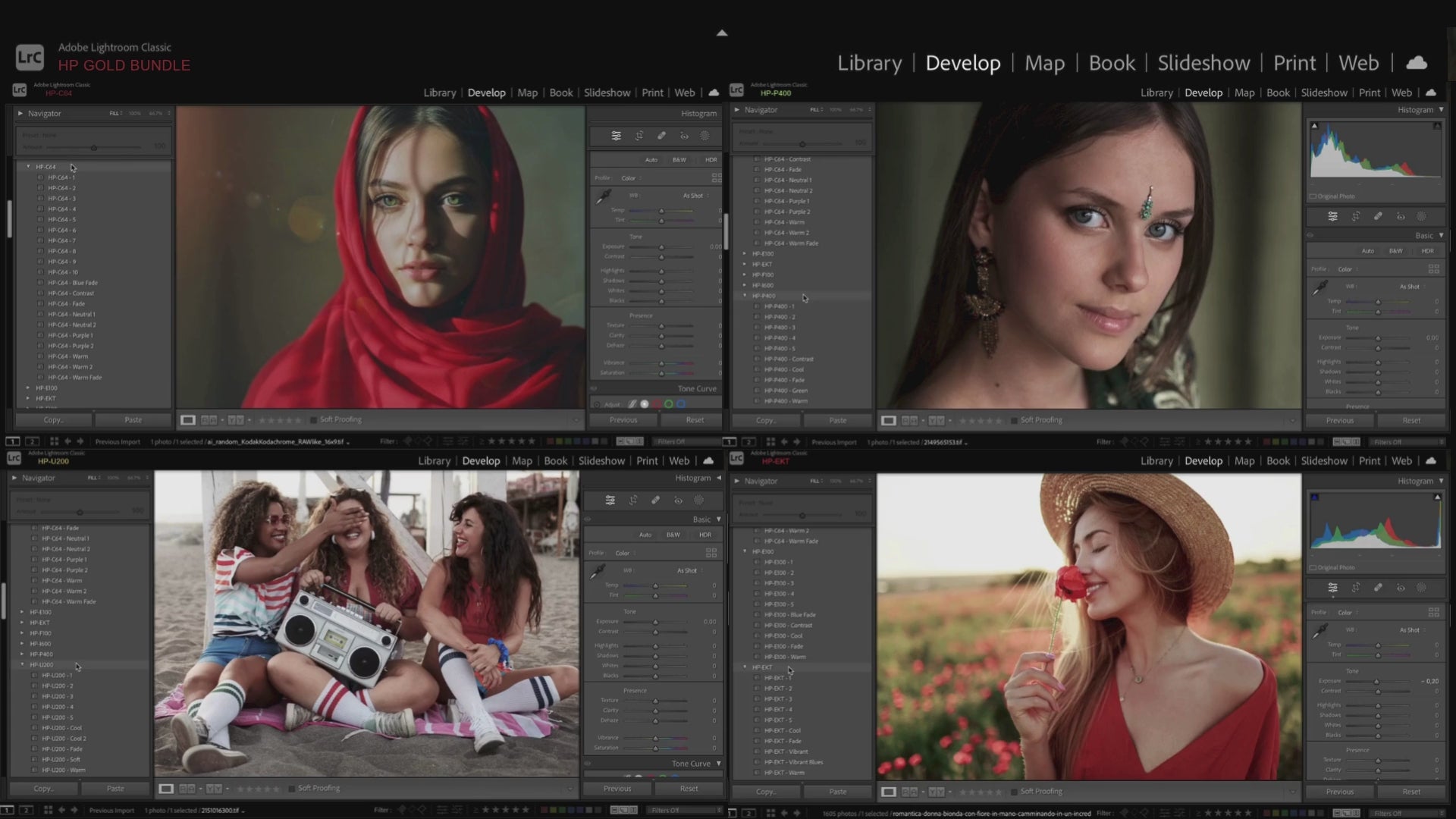Enable Original Photo checkbox in HP-P400 window

pos(1313,196)
